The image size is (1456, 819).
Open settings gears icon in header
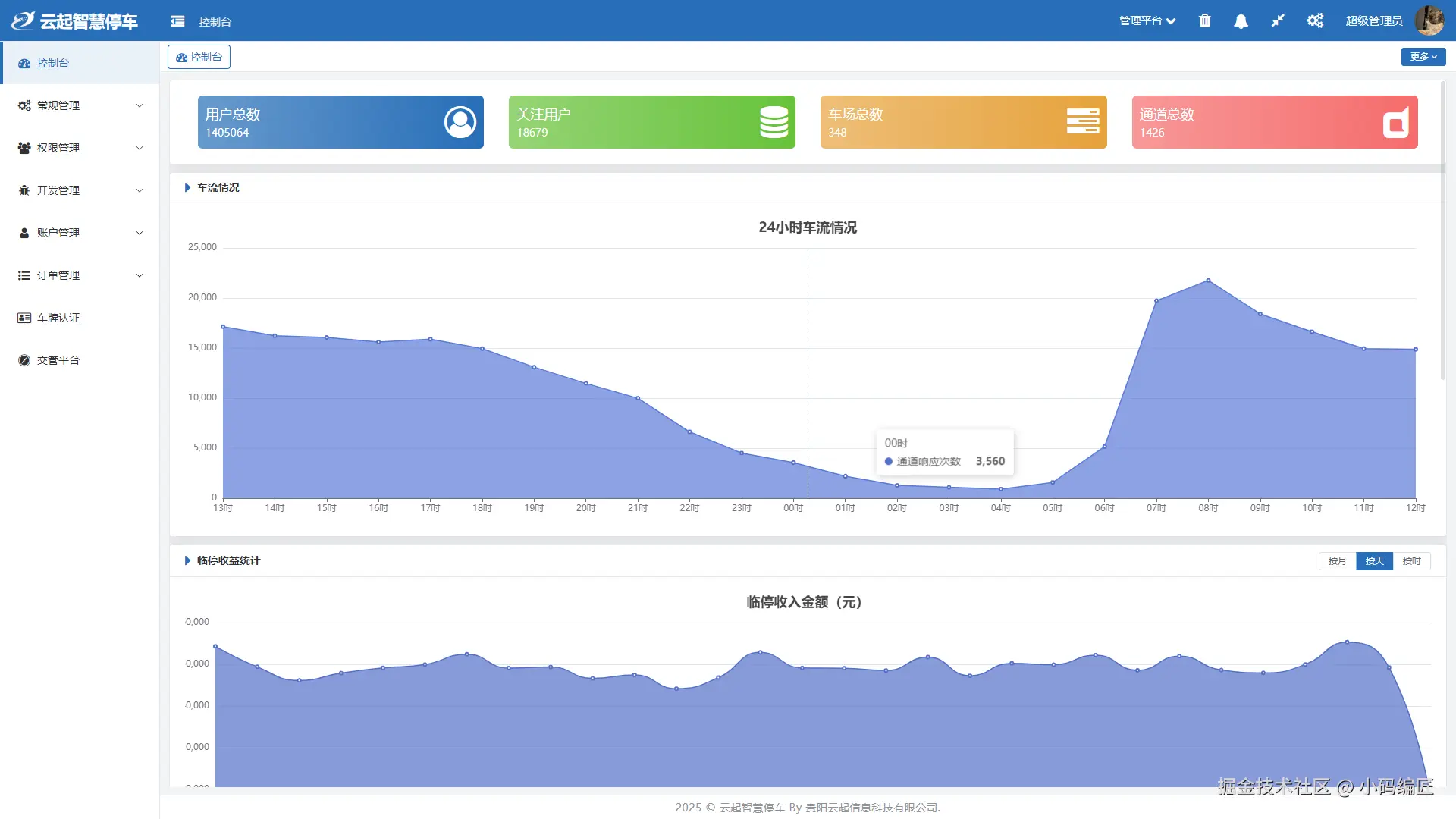(x=1315, y=20)
